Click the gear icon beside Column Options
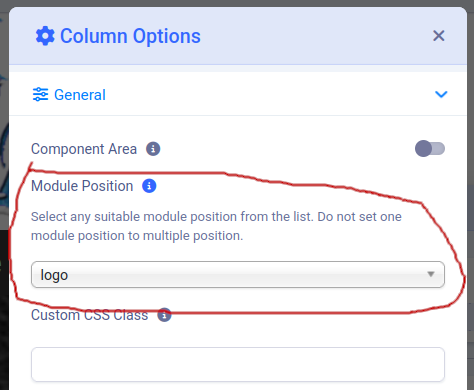The image size is (474, 390). coord(45,36)
